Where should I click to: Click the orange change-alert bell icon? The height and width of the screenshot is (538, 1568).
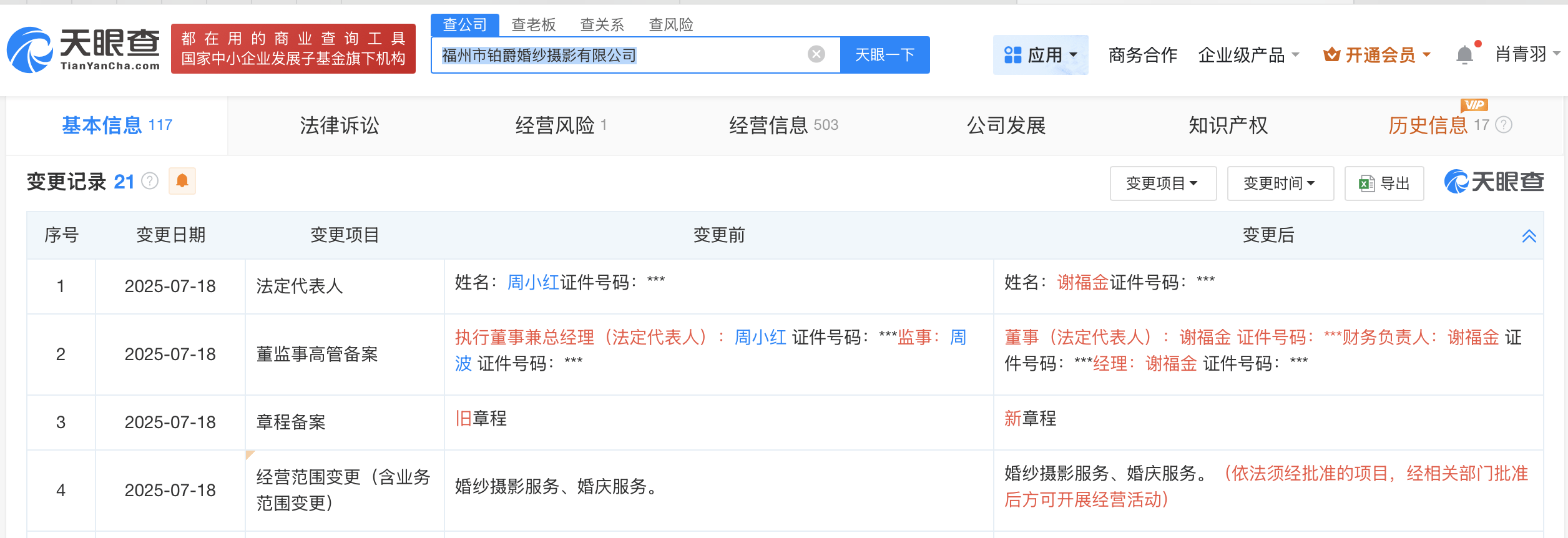182,181
